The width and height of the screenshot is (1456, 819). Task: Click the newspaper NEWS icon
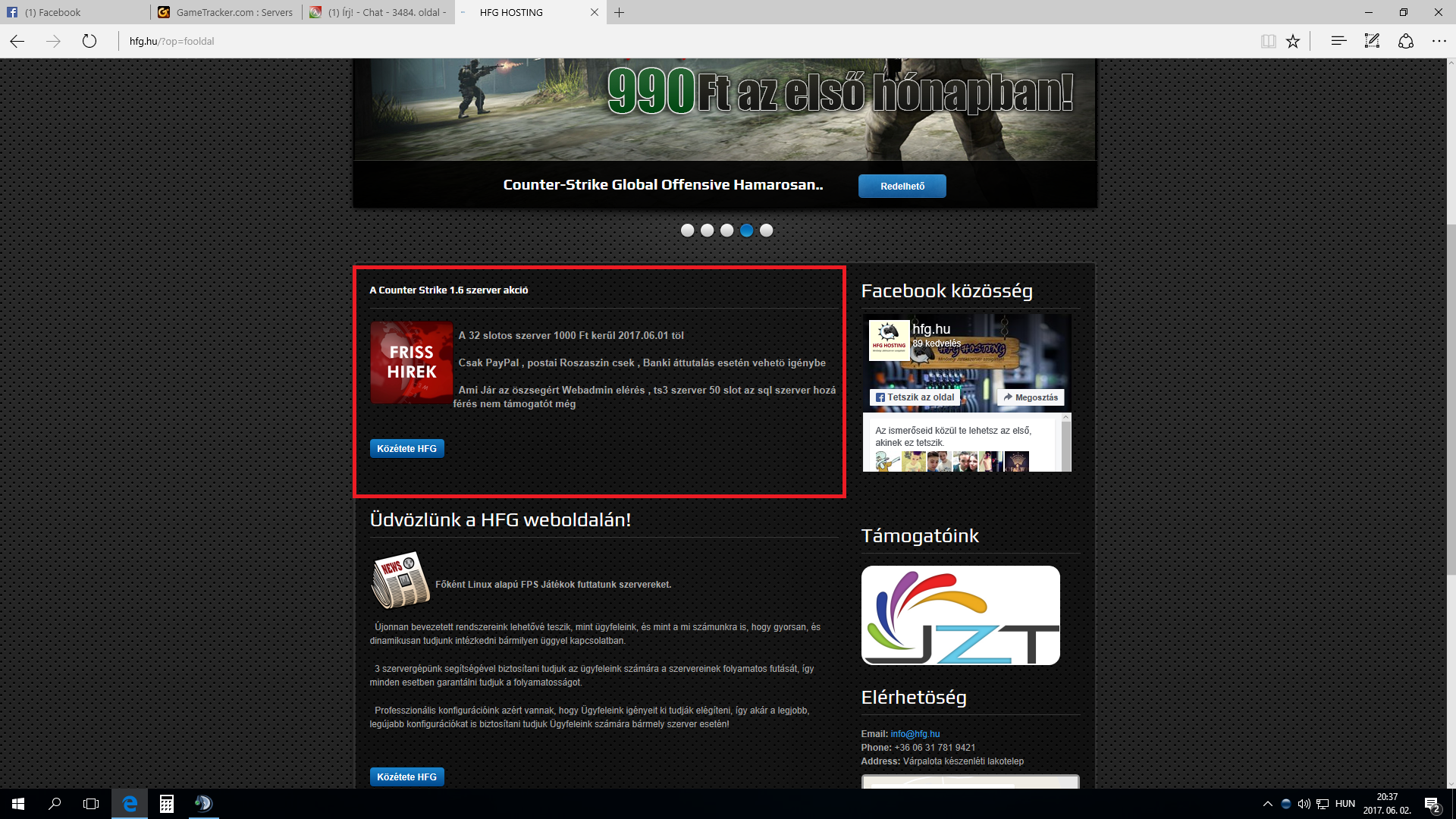point(400,580)
